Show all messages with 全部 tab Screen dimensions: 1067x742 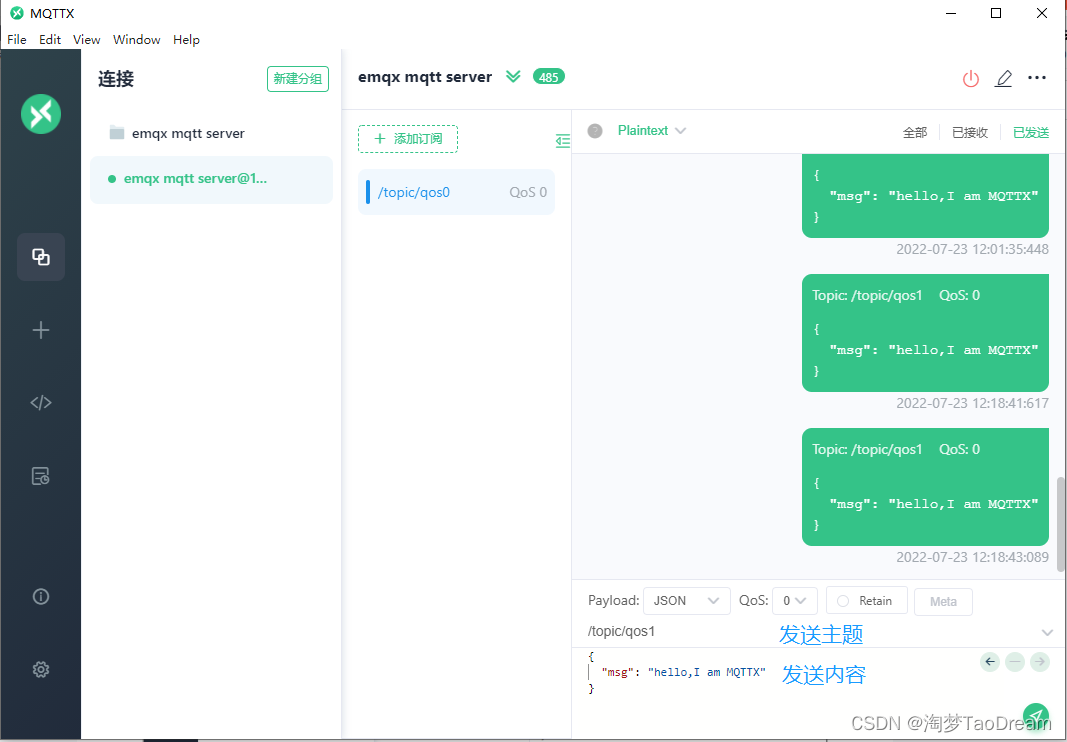click(915, 133)
